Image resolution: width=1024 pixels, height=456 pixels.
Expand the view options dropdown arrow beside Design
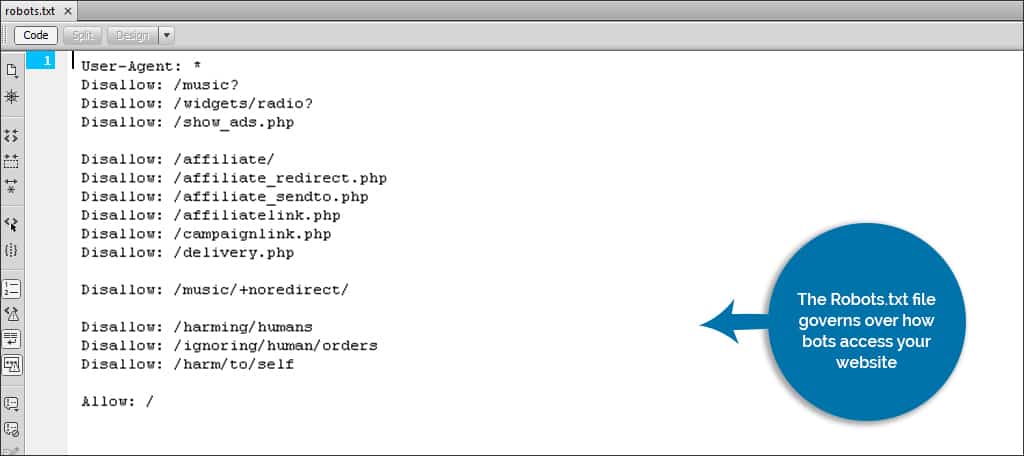[x=167, y=35]
